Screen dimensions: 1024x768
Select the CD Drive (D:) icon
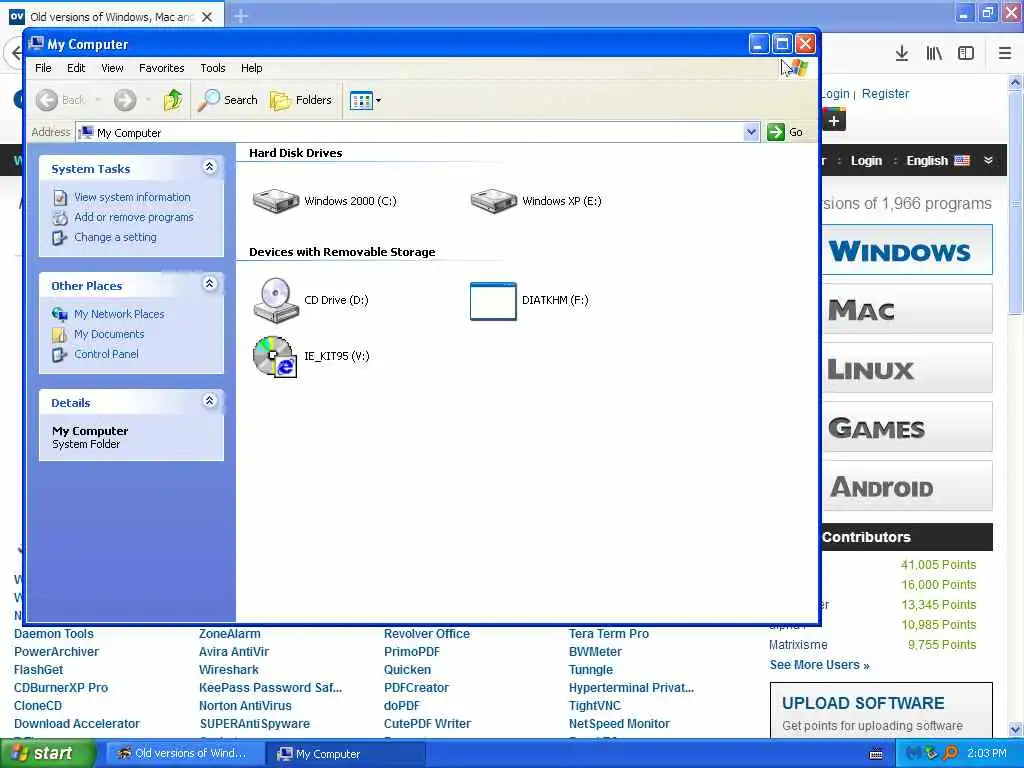(276, 300)
